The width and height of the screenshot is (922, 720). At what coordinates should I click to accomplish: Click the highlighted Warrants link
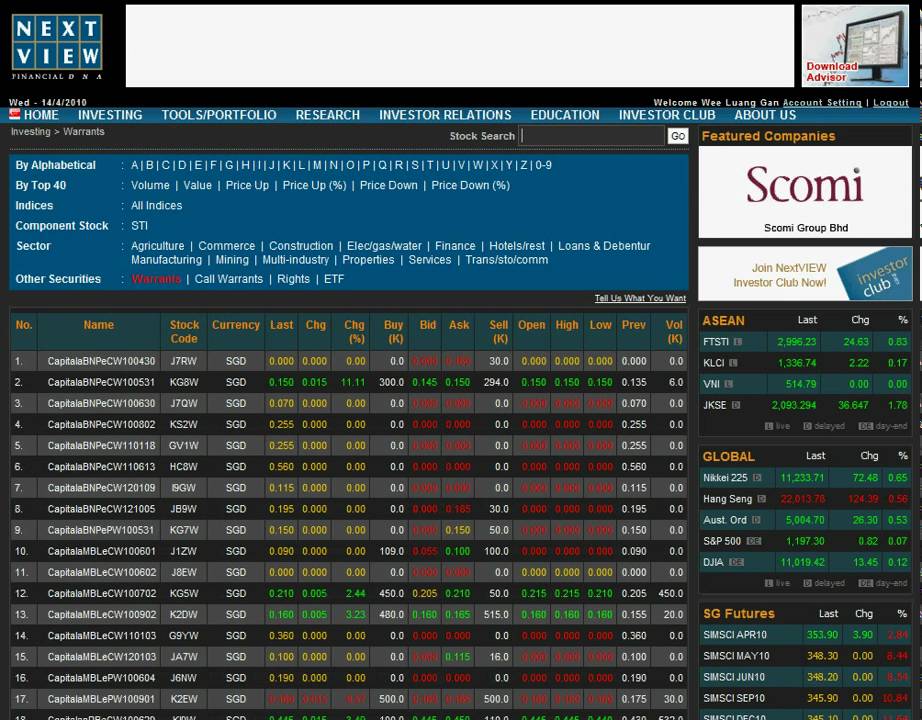pyautogui.click(x=156, y=279)
